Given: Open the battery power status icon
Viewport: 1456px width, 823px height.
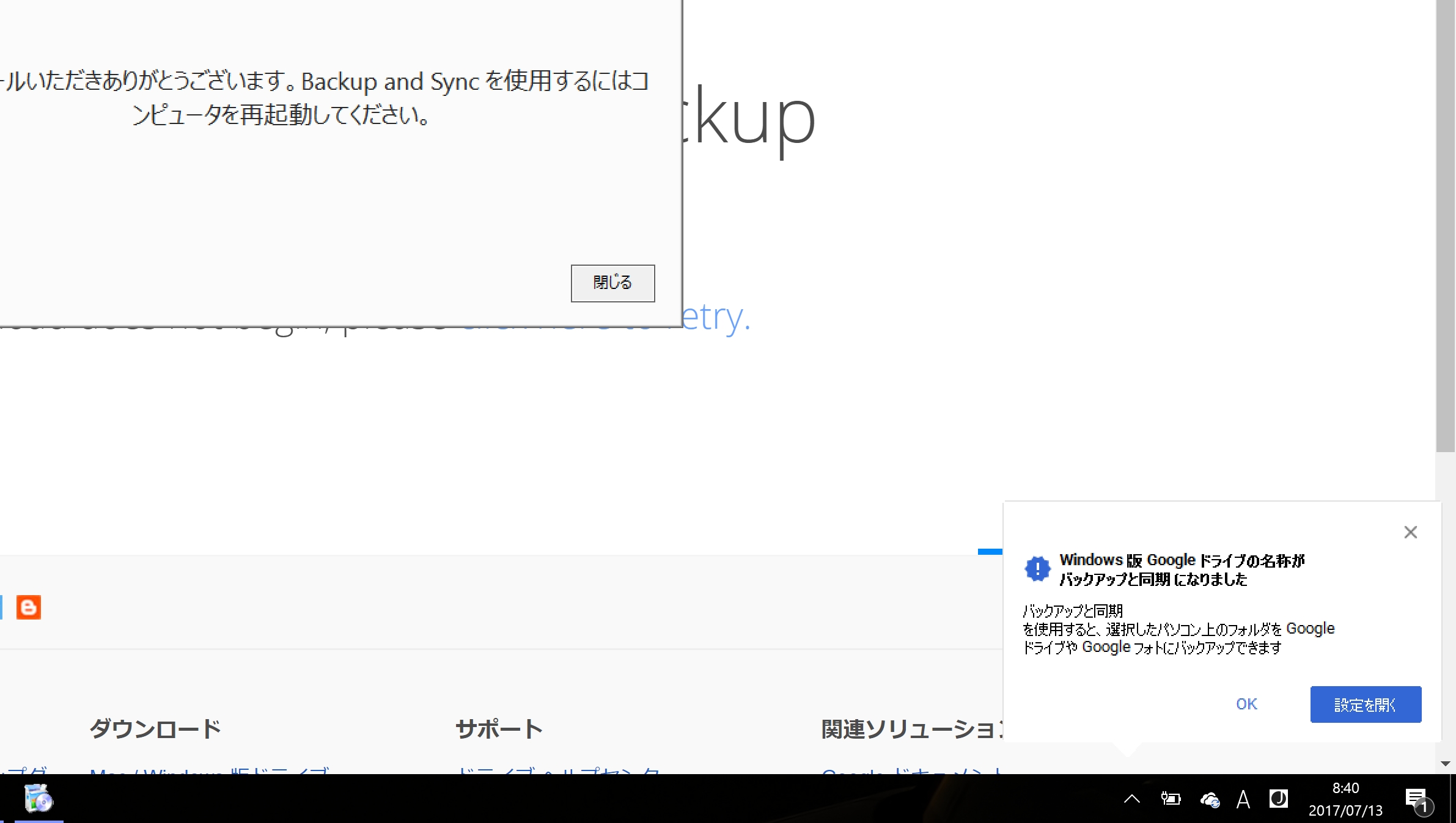Looking at the screenshot, I should (x=1170, y=799).
